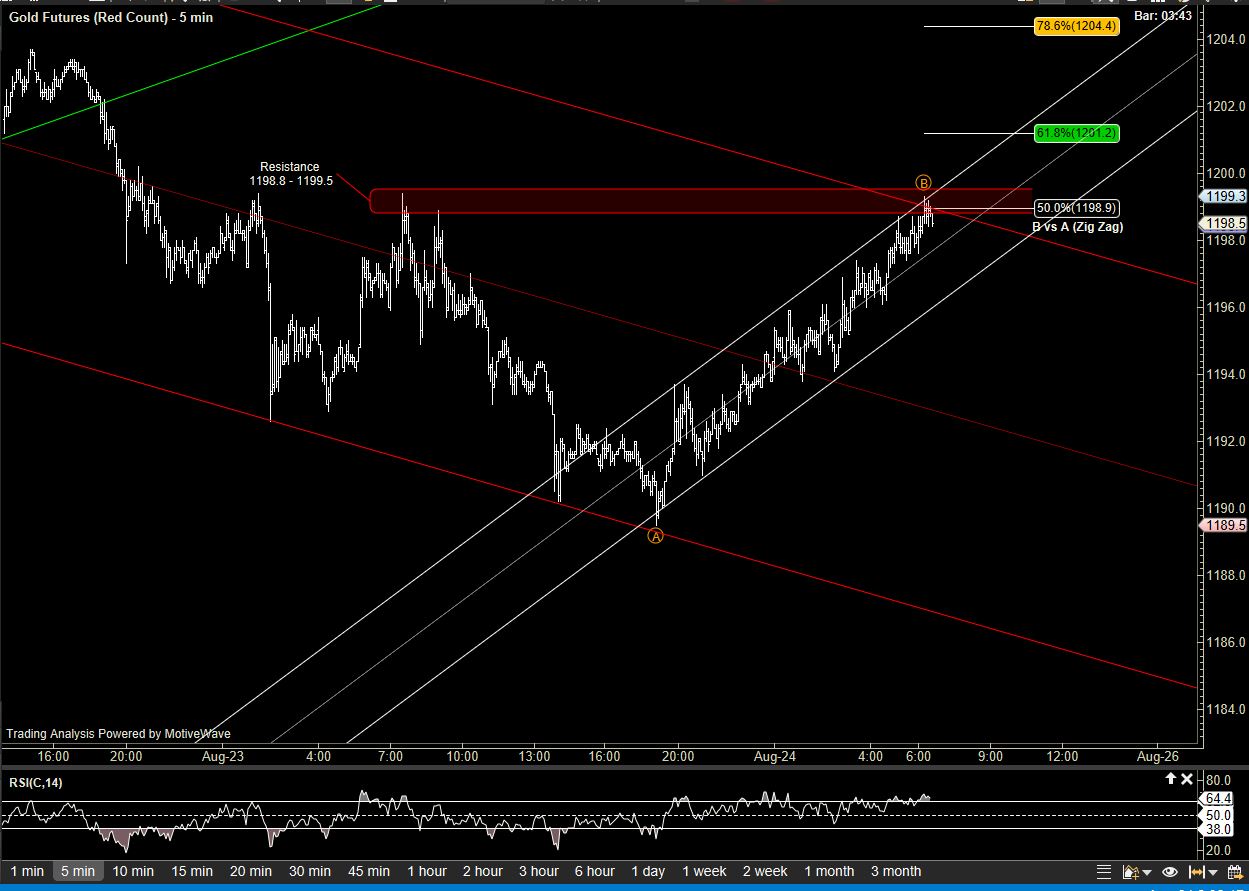Click the RSI 38.0 level label
Viewport: 1249px width, 891px height.
1218,829
